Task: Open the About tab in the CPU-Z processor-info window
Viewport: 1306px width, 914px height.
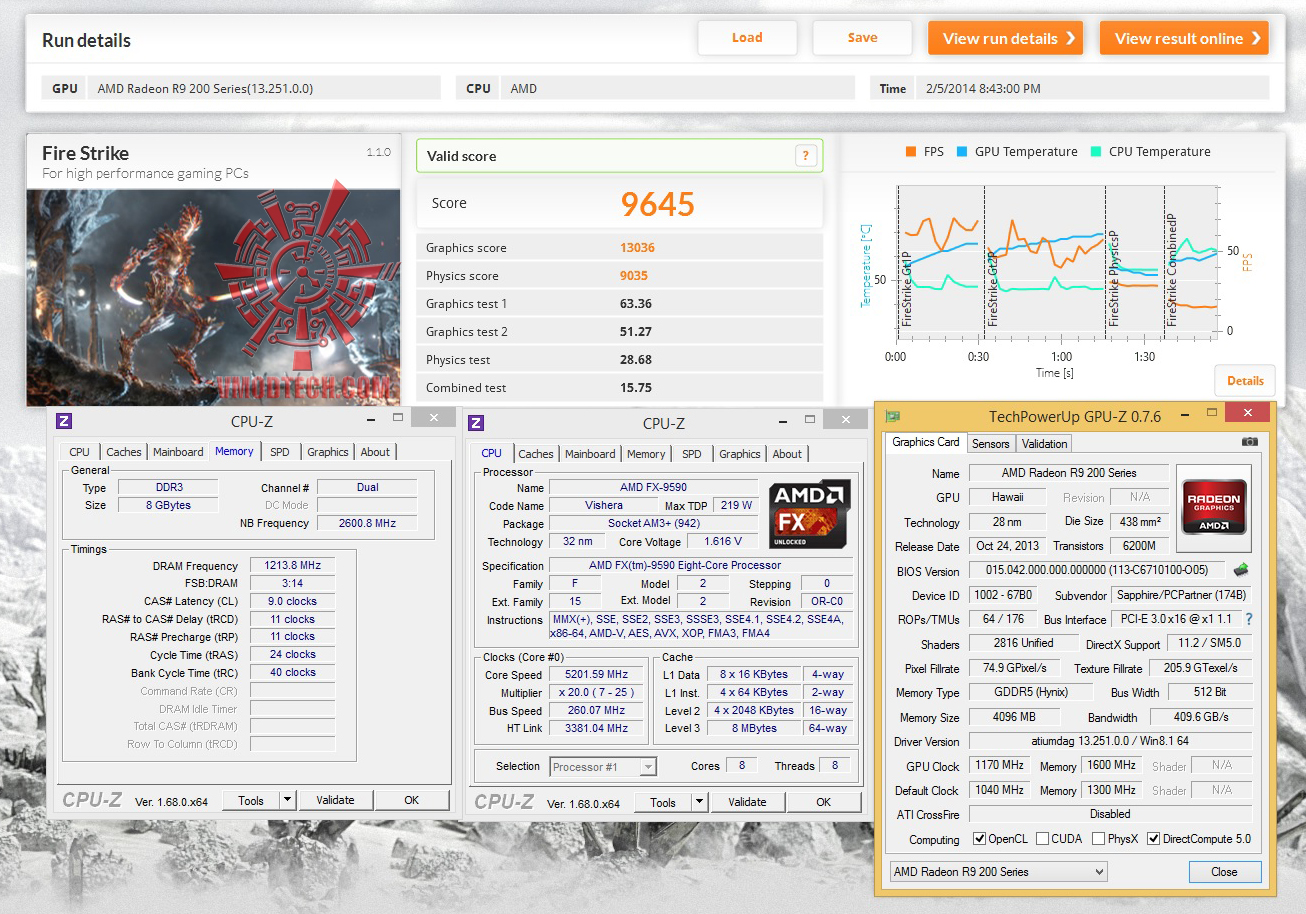Action: 787,454
